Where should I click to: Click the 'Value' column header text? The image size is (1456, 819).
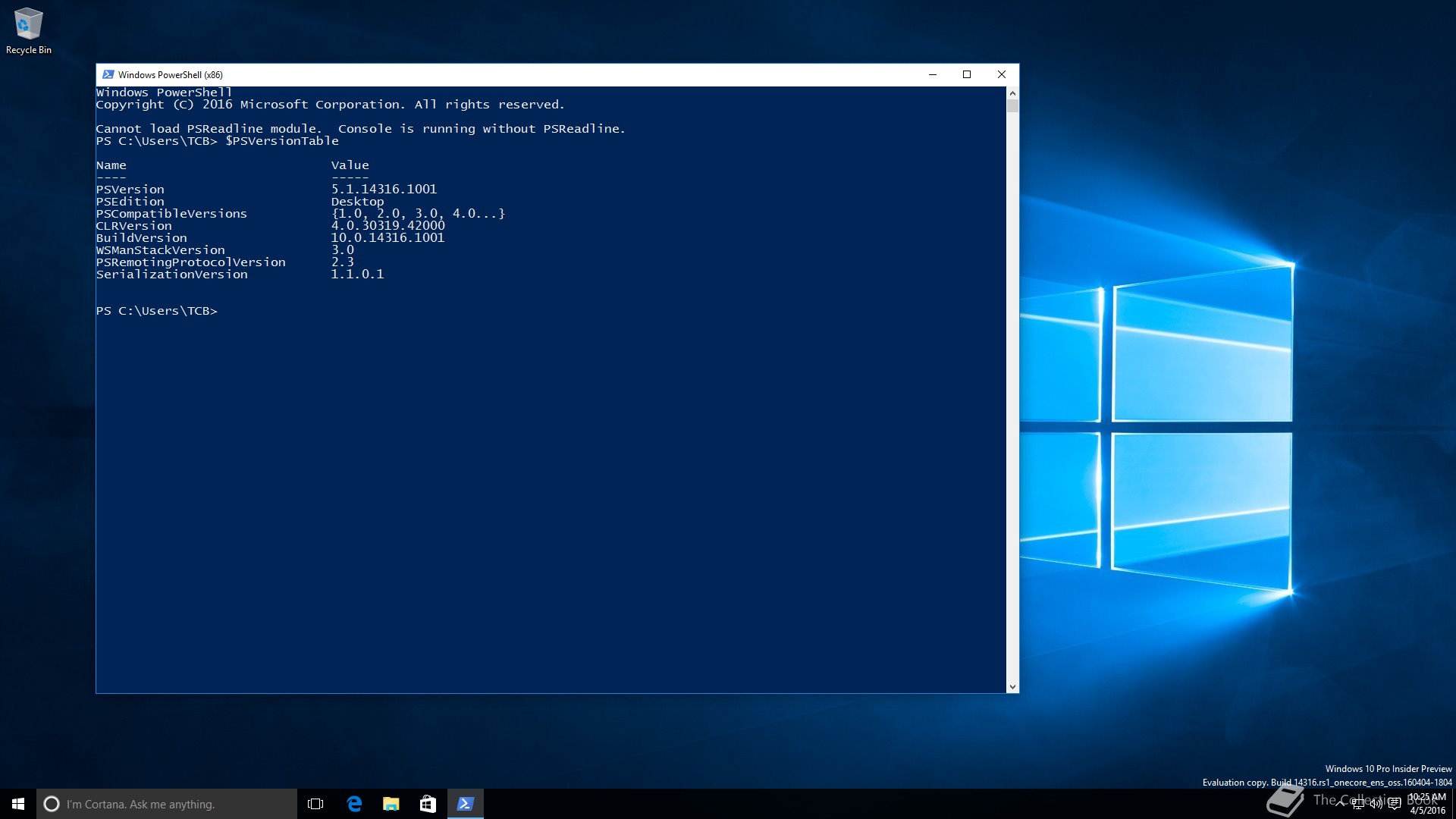(x=350, y=165)
